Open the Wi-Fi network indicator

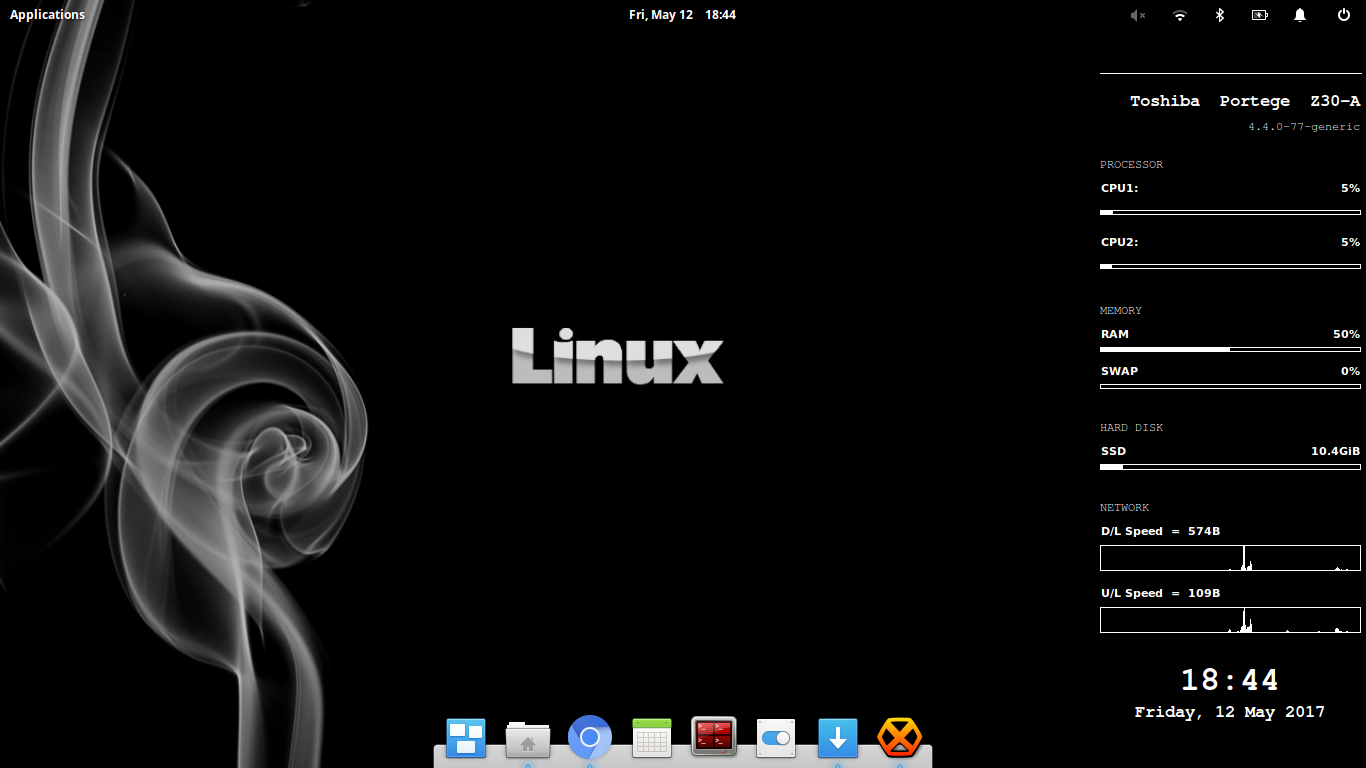tap(1180, 15)
